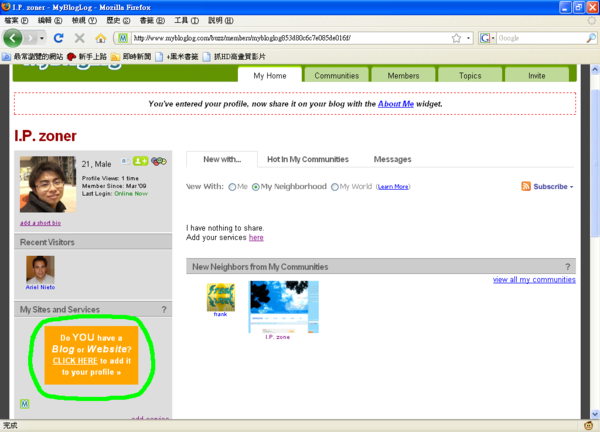Screen dimensions: 600x432
Task: Click the browser Back arrow button
Action: pyautogui.click(x=13, y=38)
